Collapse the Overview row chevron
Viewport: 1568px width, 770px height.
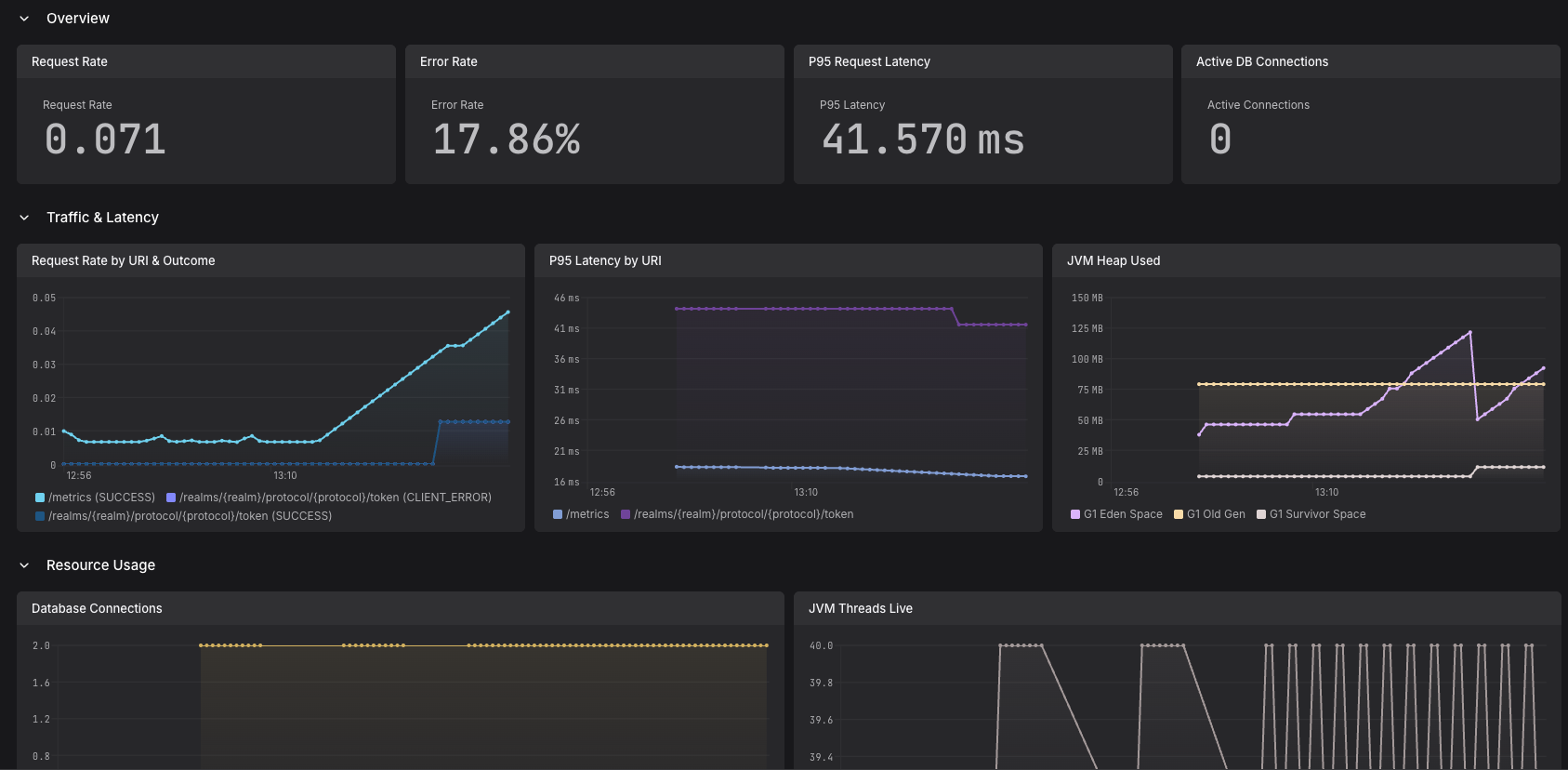[x=24, y=19]
